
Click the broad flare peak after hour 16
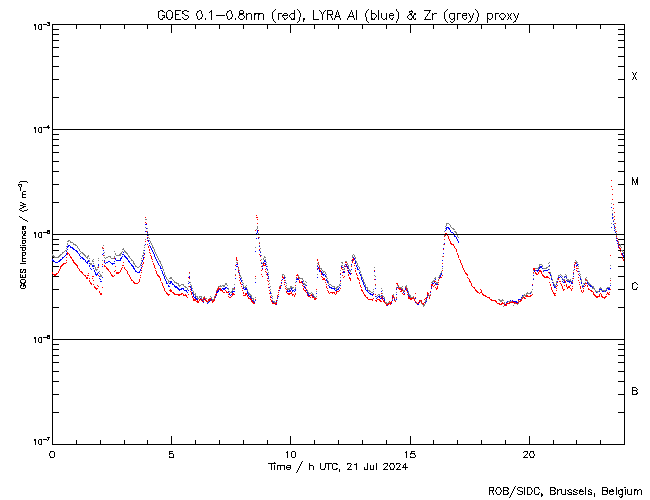[x=448, y=225]
